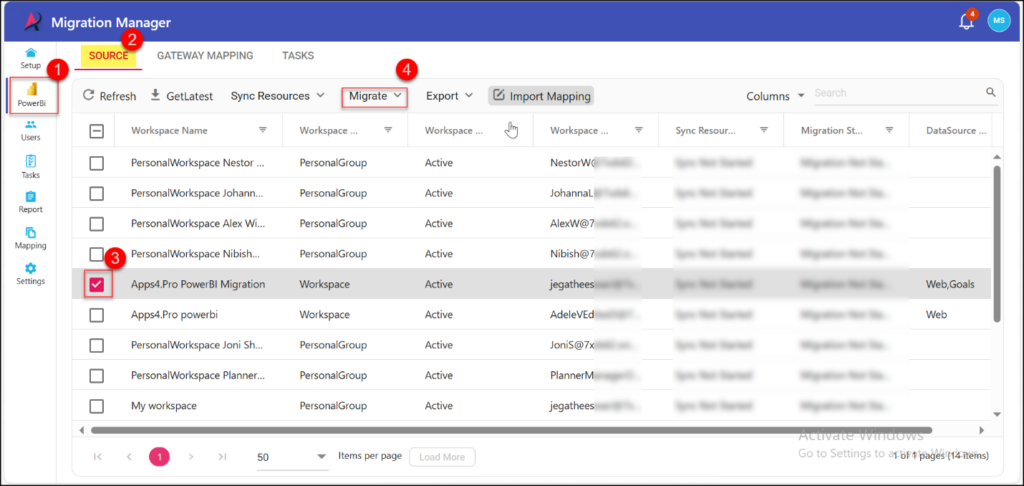Expand the Sync Resources dropdown
The width and height of the screenshot is (1024, 486).
pyautogui.click(x=278, y=95)
